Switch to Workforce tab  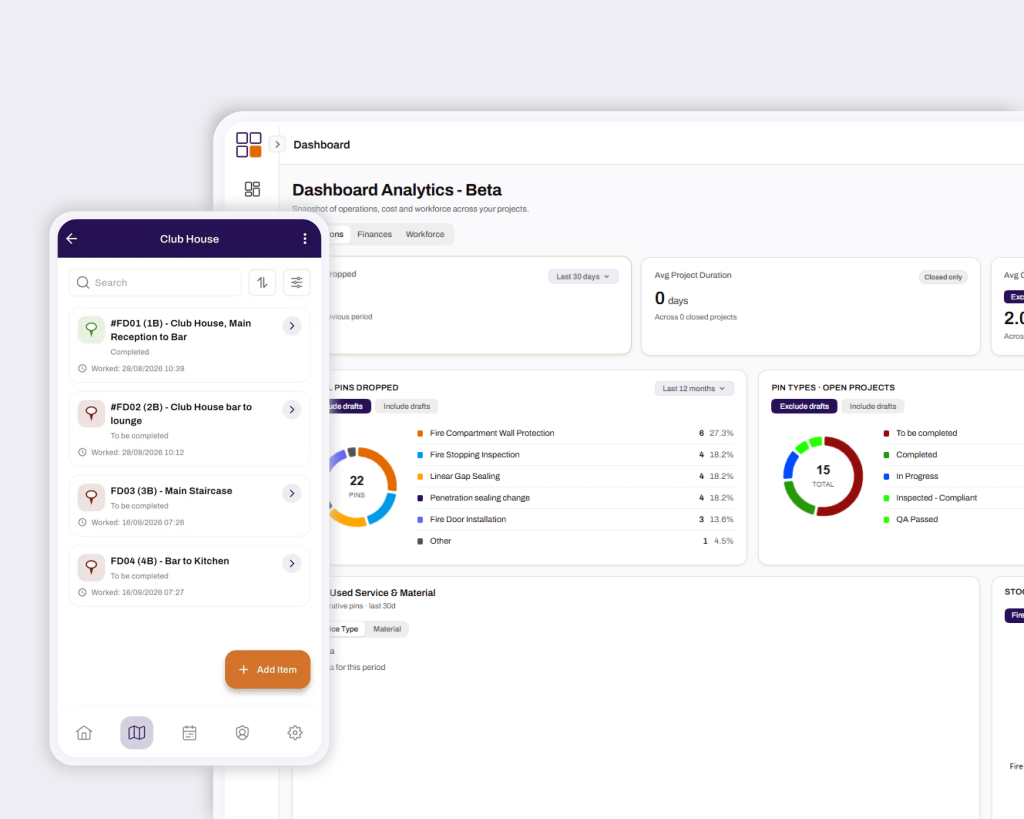pos(425,234)
